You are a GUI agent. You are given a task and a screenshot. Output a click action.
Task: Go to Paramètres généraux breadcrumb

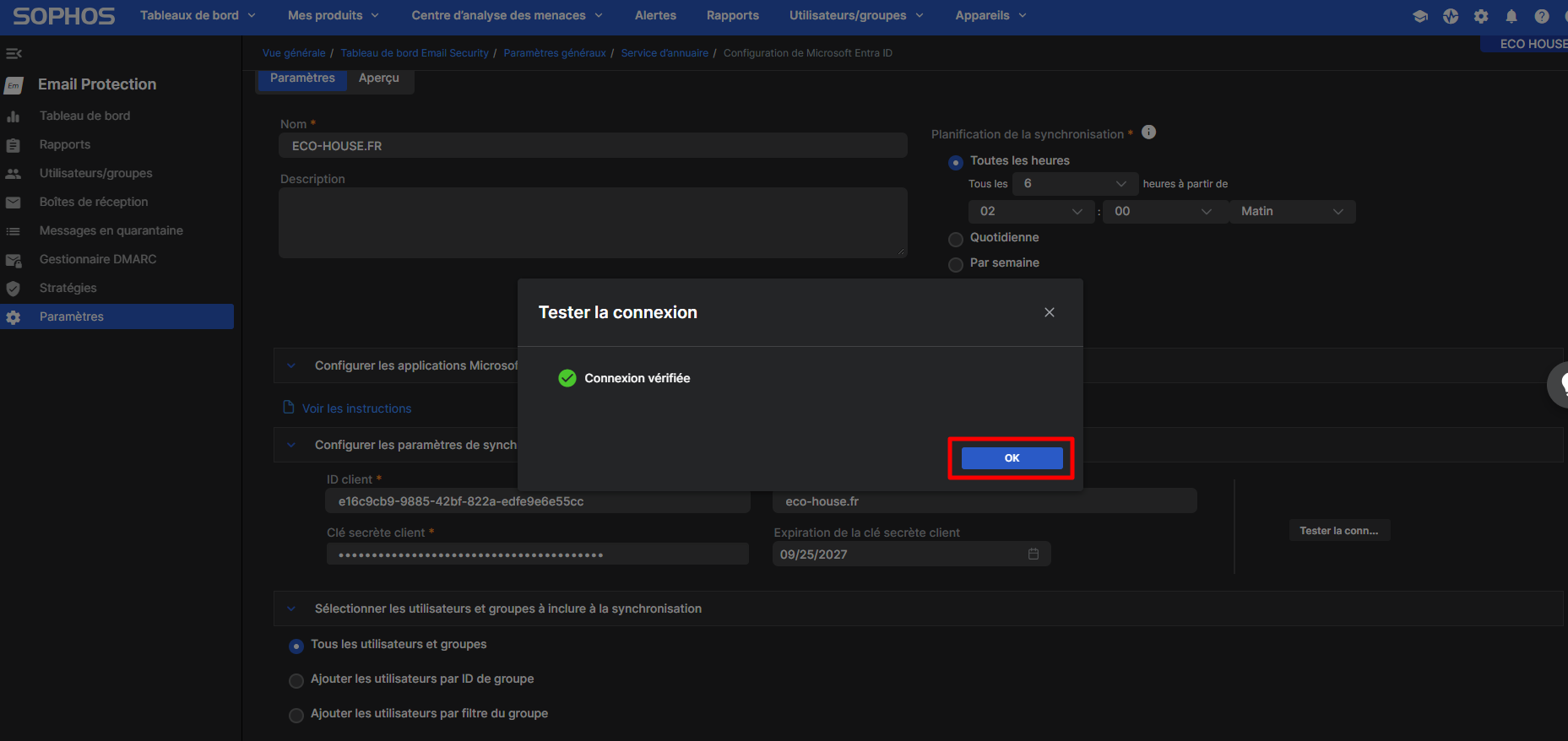click(x=555, y=53)
